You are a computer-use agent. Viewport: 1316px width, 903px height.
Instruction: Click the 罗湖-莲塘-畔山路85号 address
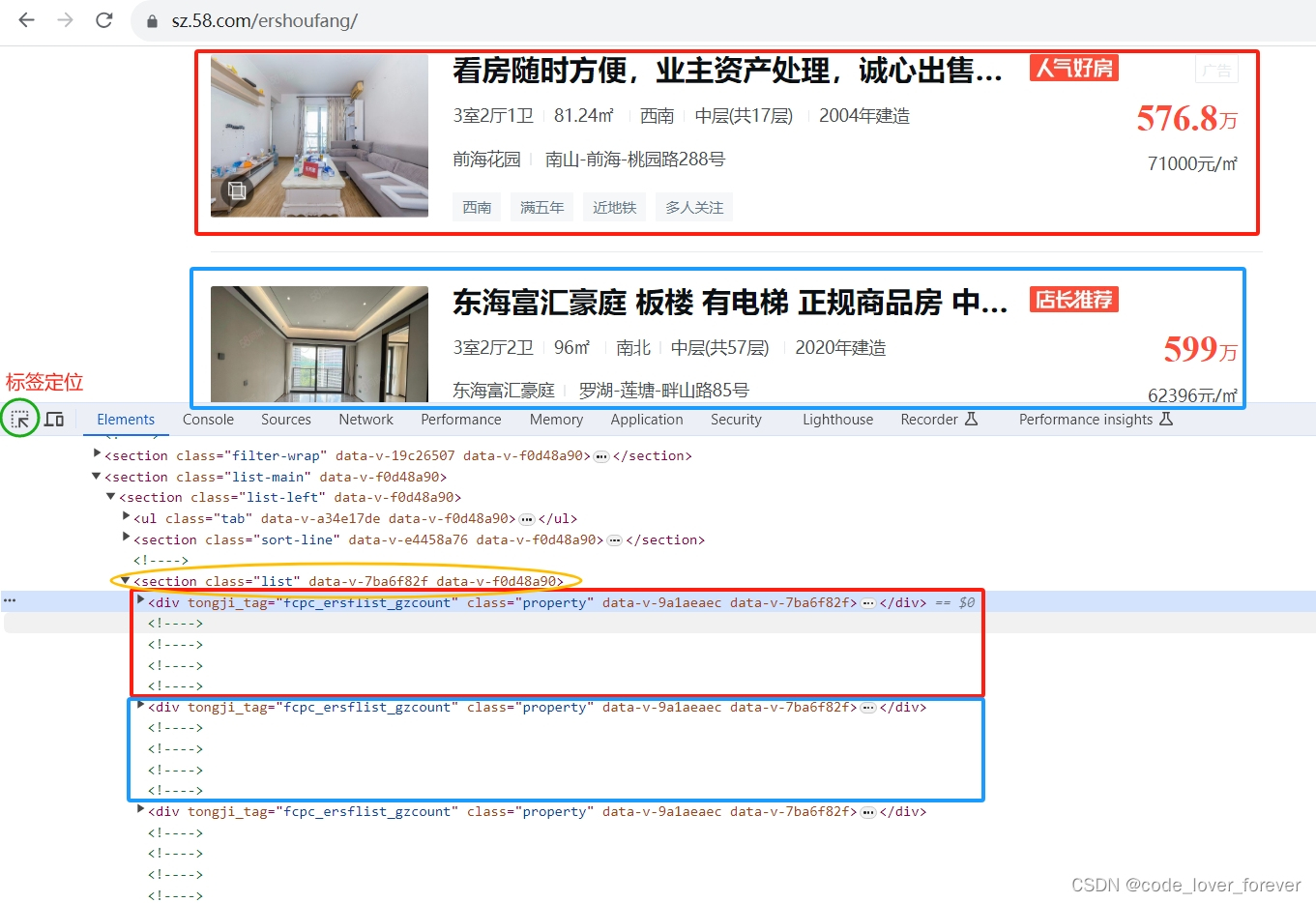(x=663, y=391)
